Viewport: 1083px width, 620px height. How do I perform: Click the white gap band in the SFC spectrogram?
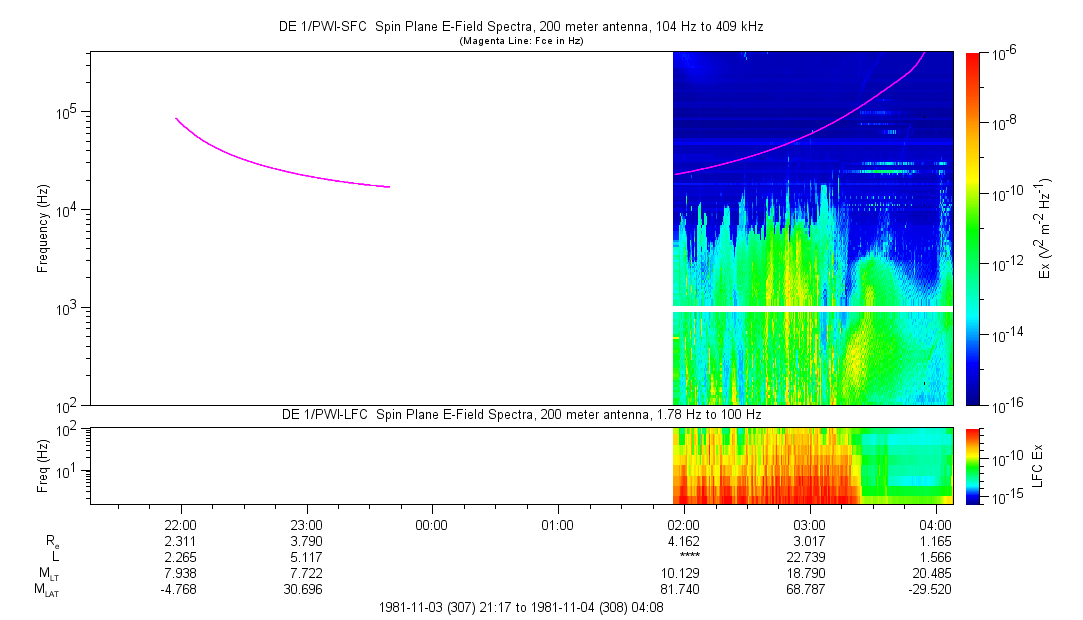[x=812, y=308]
